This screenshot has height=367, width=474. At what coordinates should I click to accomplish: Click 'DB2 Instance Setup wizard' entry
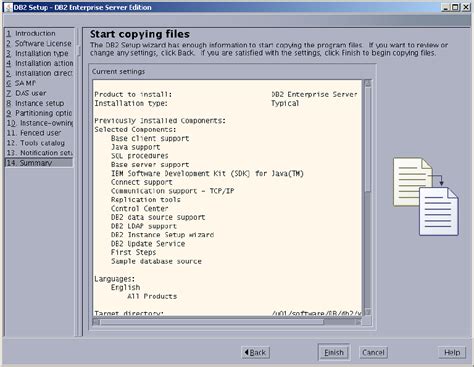pos(162,235)
